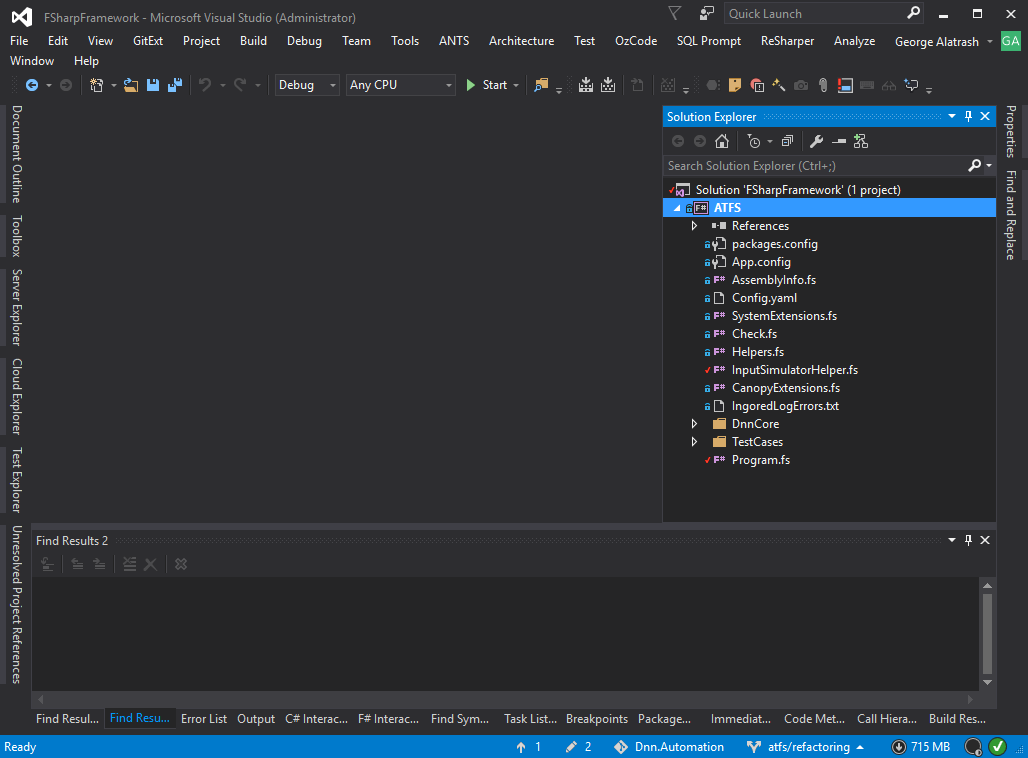Open the Toolbox side tab
Screen dimensions: 1028x758
17,236
